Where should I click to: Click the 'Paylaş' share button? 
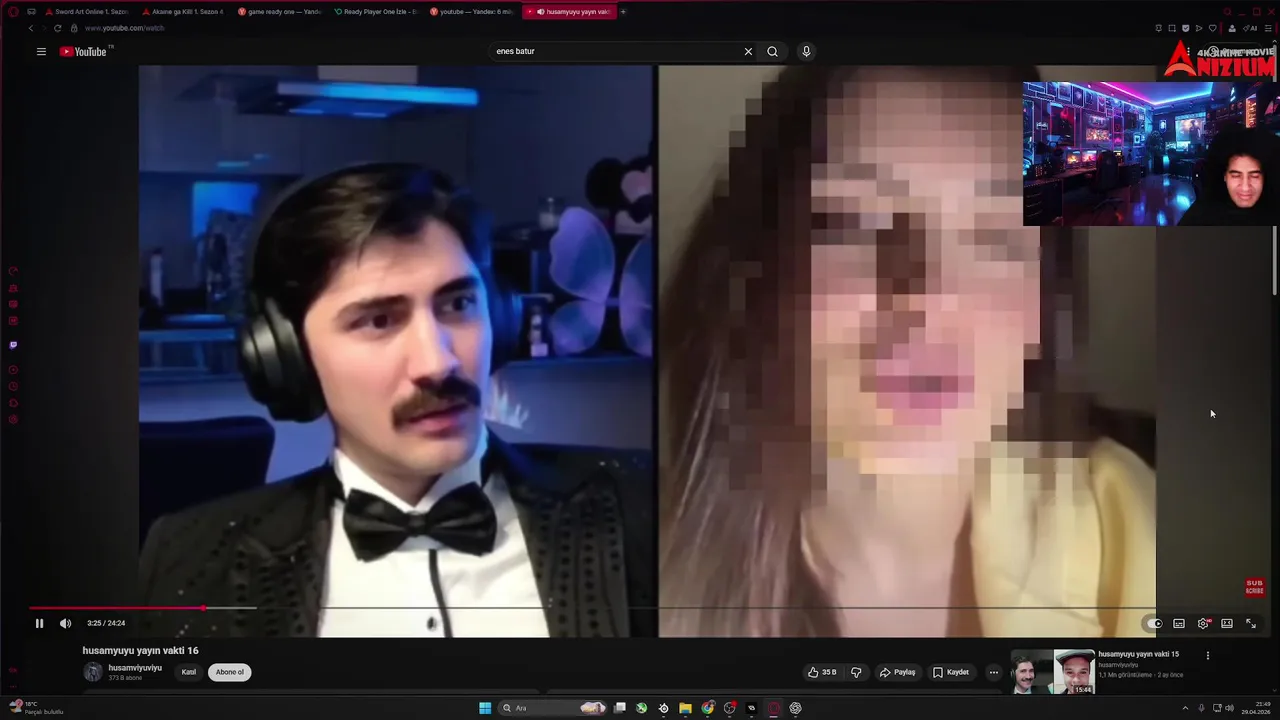tap(897, 672)
